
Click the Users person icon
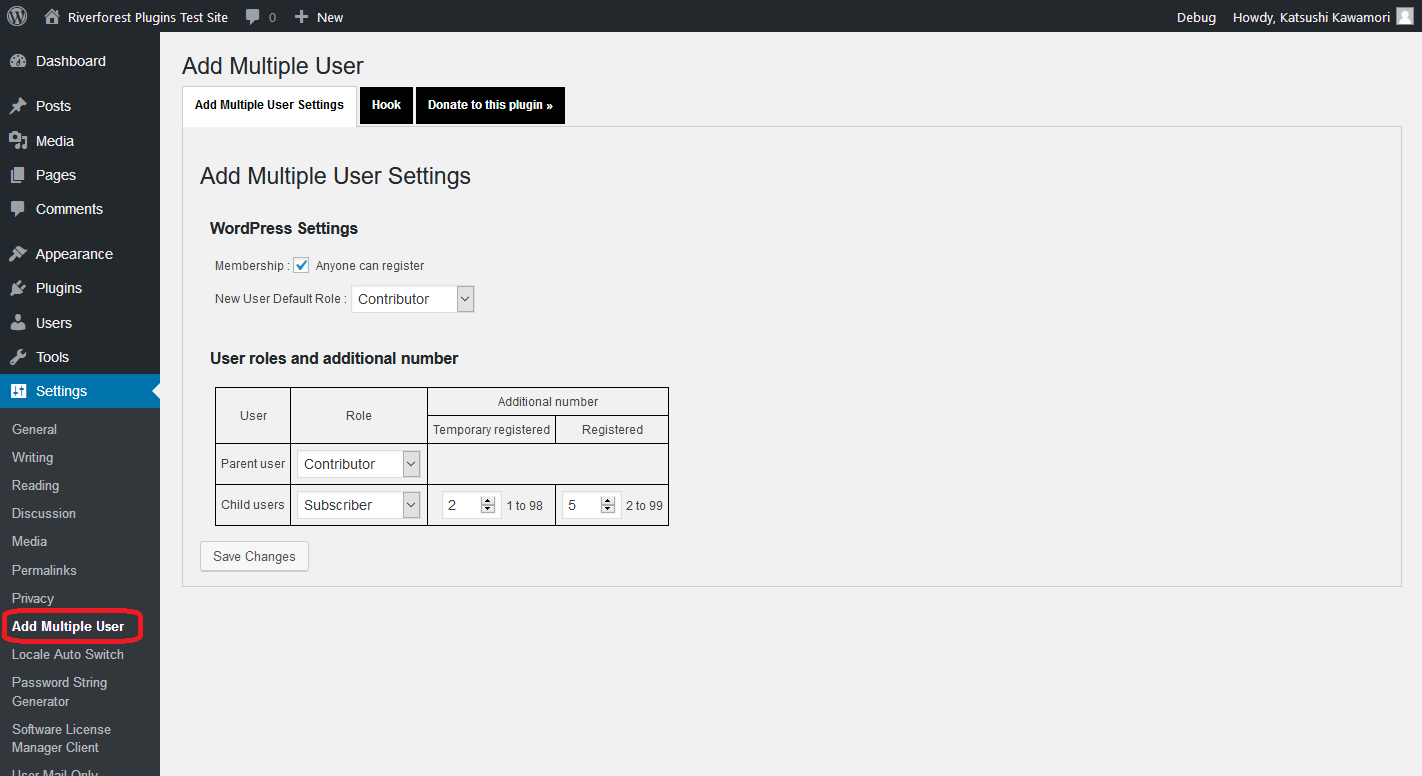pos(18,323)
